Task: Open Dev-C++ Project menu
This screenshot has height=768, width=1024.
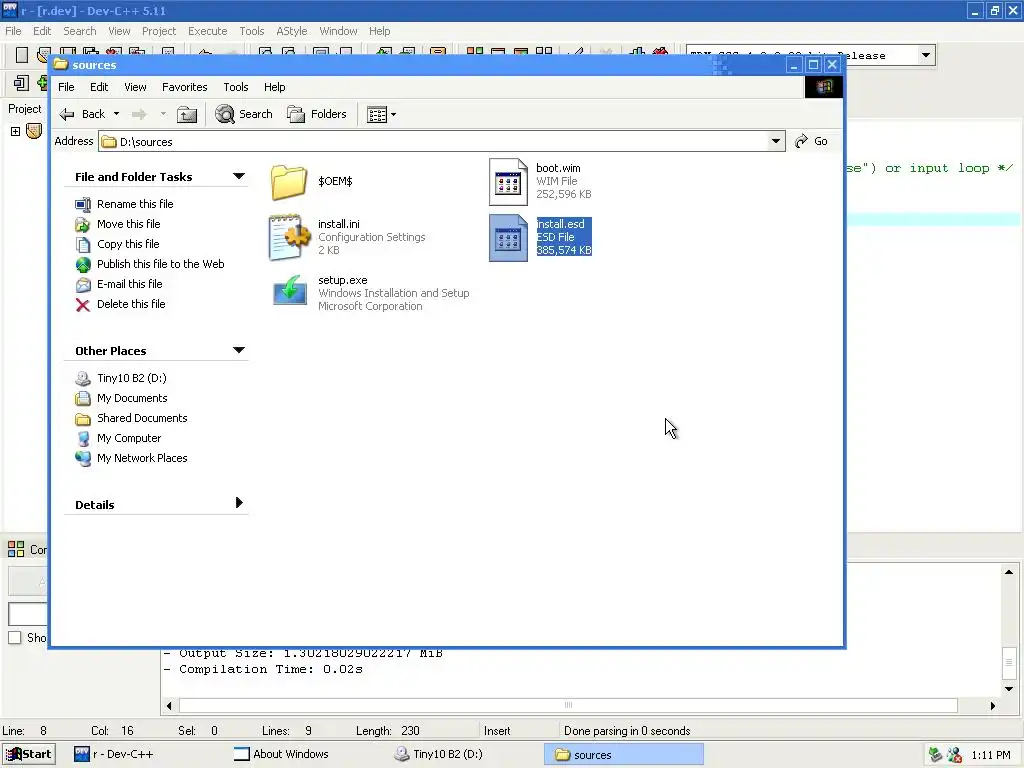Action: pos(159,31)
